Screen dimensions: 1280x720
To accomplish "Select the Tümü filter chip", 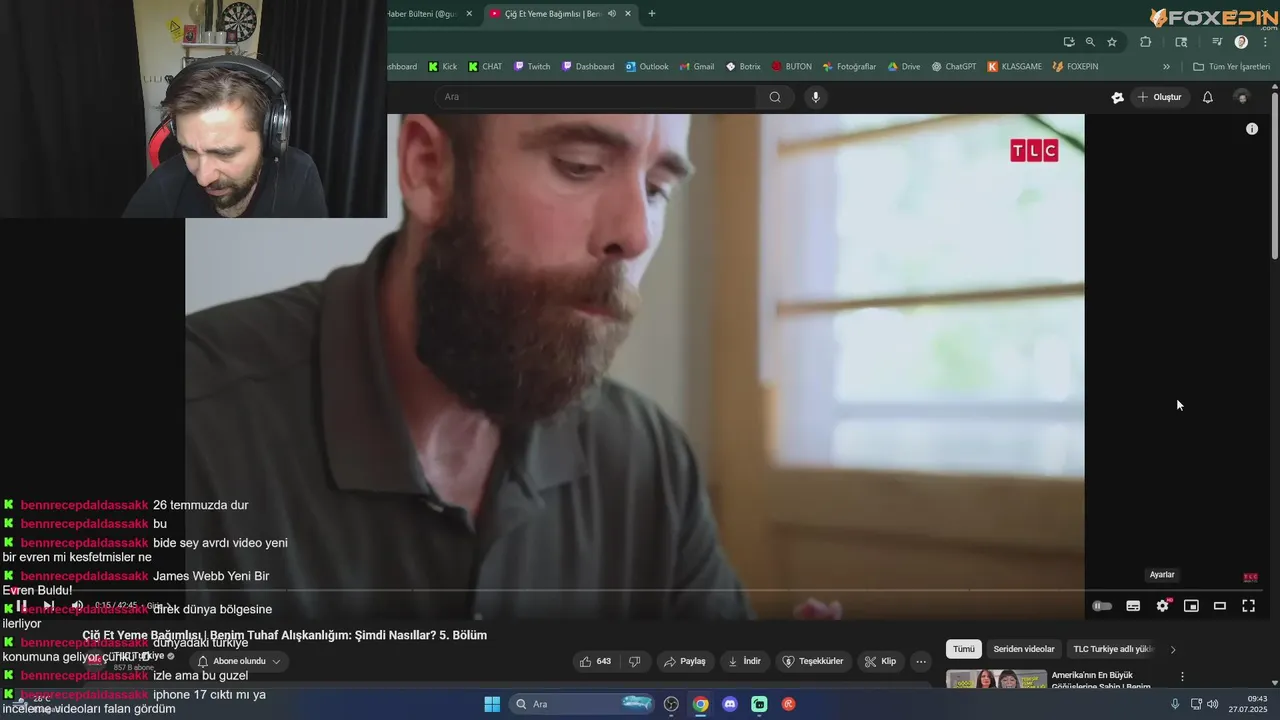I will pyautogui.click(x=964, y=649).
